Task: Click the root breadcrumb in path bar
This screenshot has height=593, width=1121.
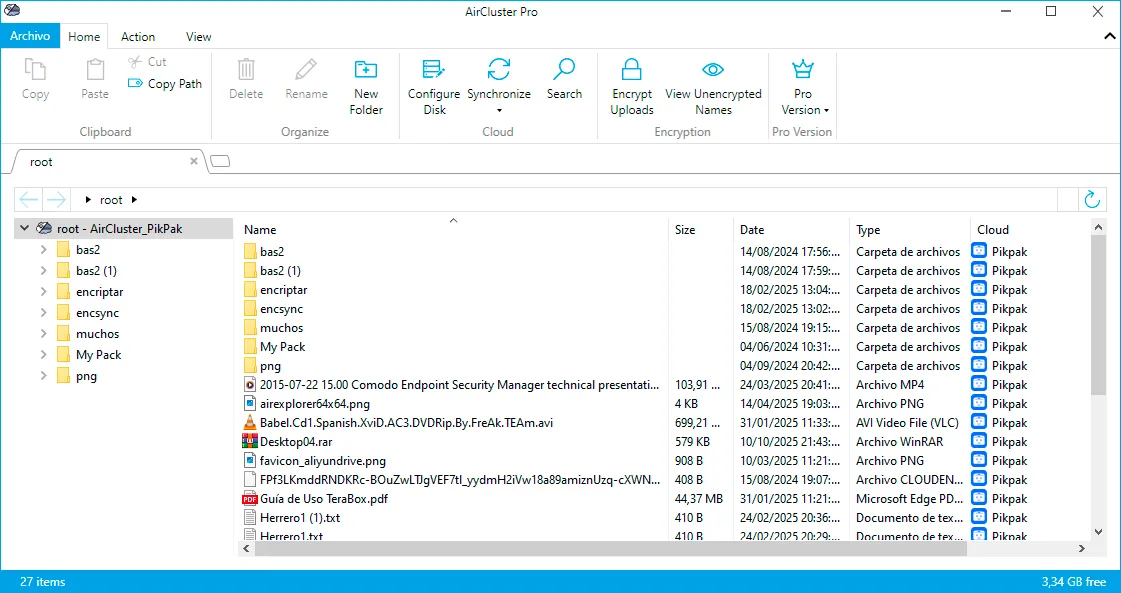Action: [x=111, y=200]
